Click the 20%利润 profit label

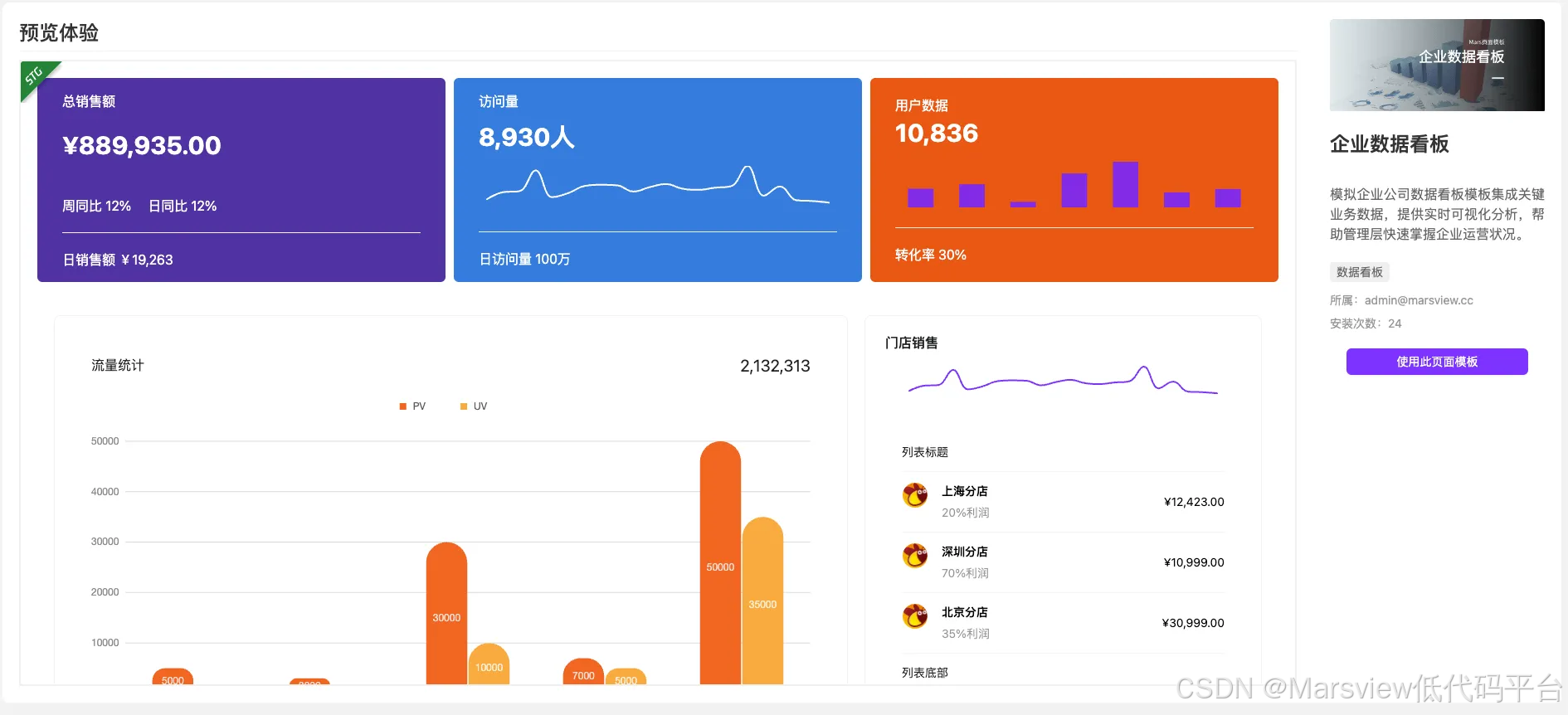coord(965,513)
